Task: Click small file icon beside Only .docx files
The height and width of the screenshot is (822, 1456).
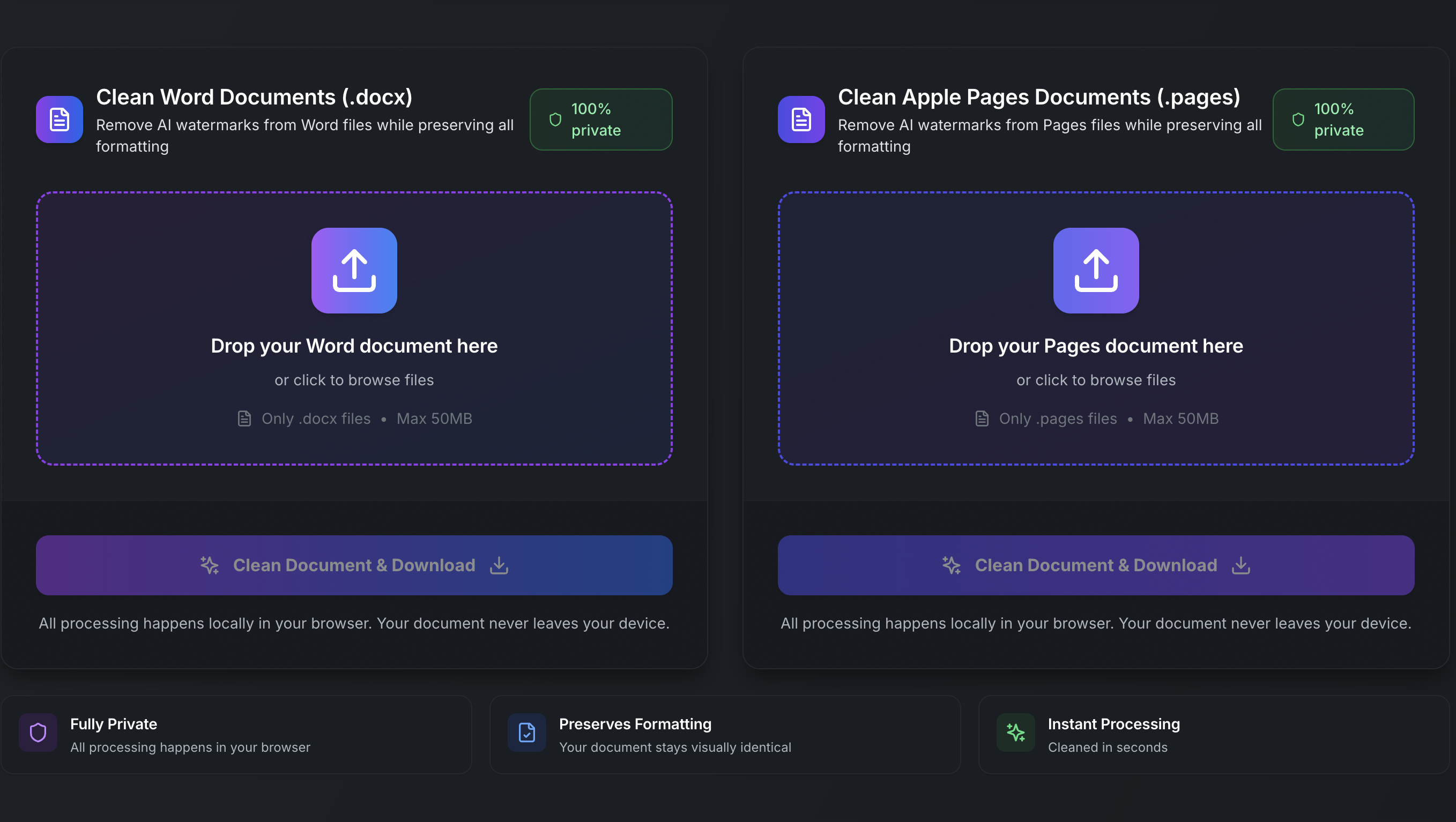Action: click(244, 419)
